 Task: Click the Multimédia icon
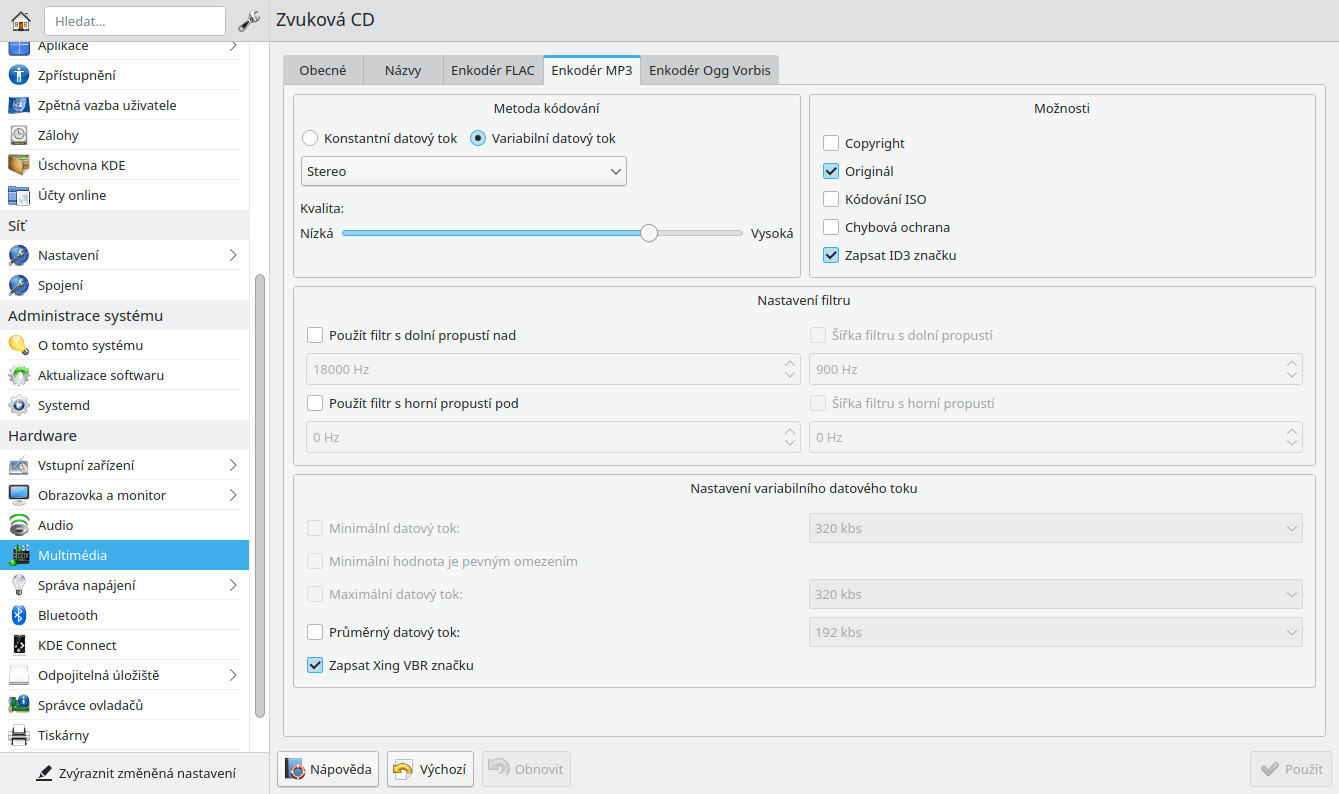coord(19,555)
